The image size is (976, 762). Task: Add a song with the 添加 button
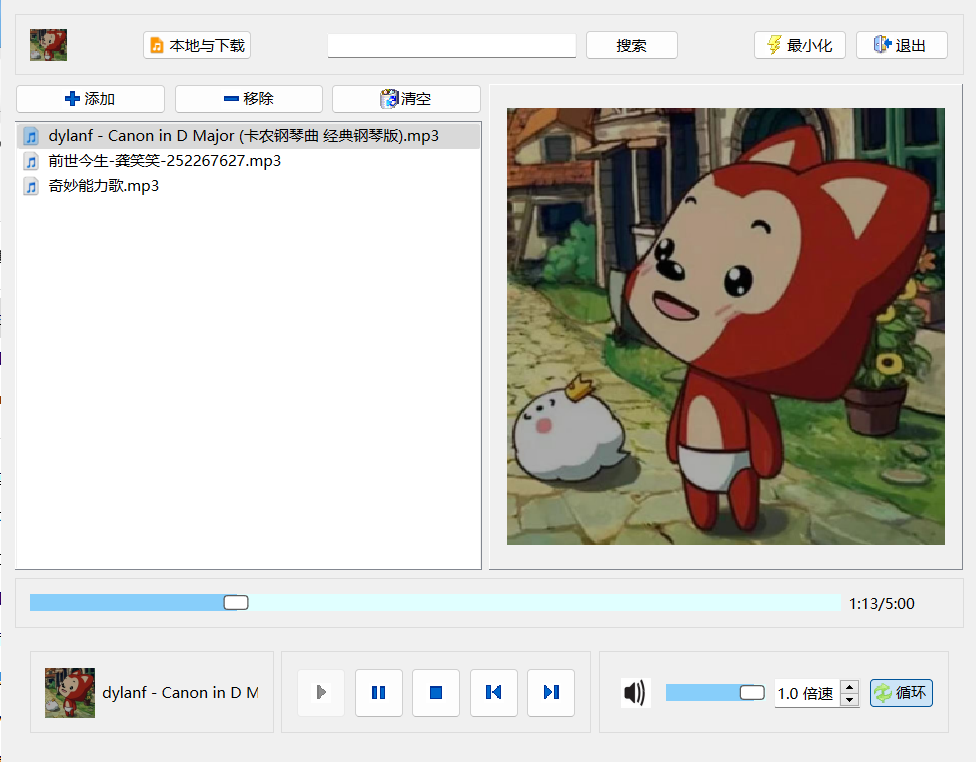click(90, 99)
